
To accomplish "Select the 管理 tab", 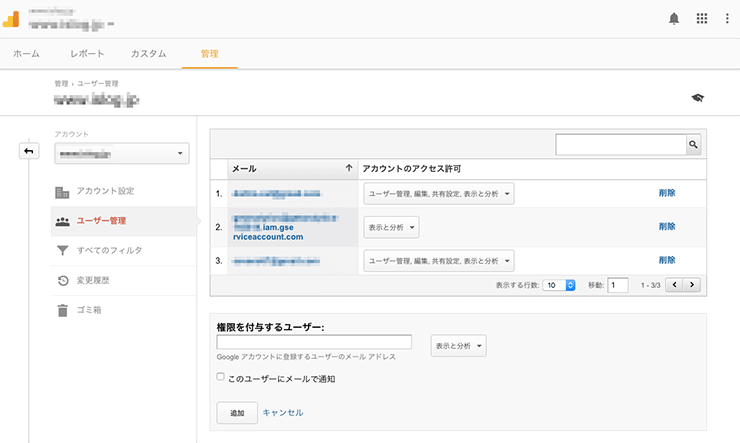I will tap(210, 54).
